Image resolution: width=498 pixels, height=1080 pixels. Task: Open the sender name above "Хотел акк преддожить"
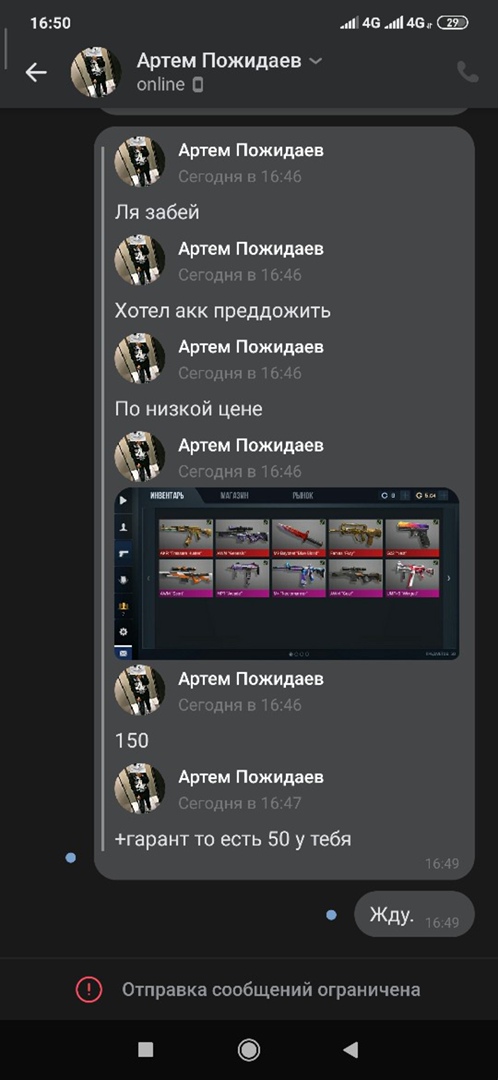(x=251, y=249)
